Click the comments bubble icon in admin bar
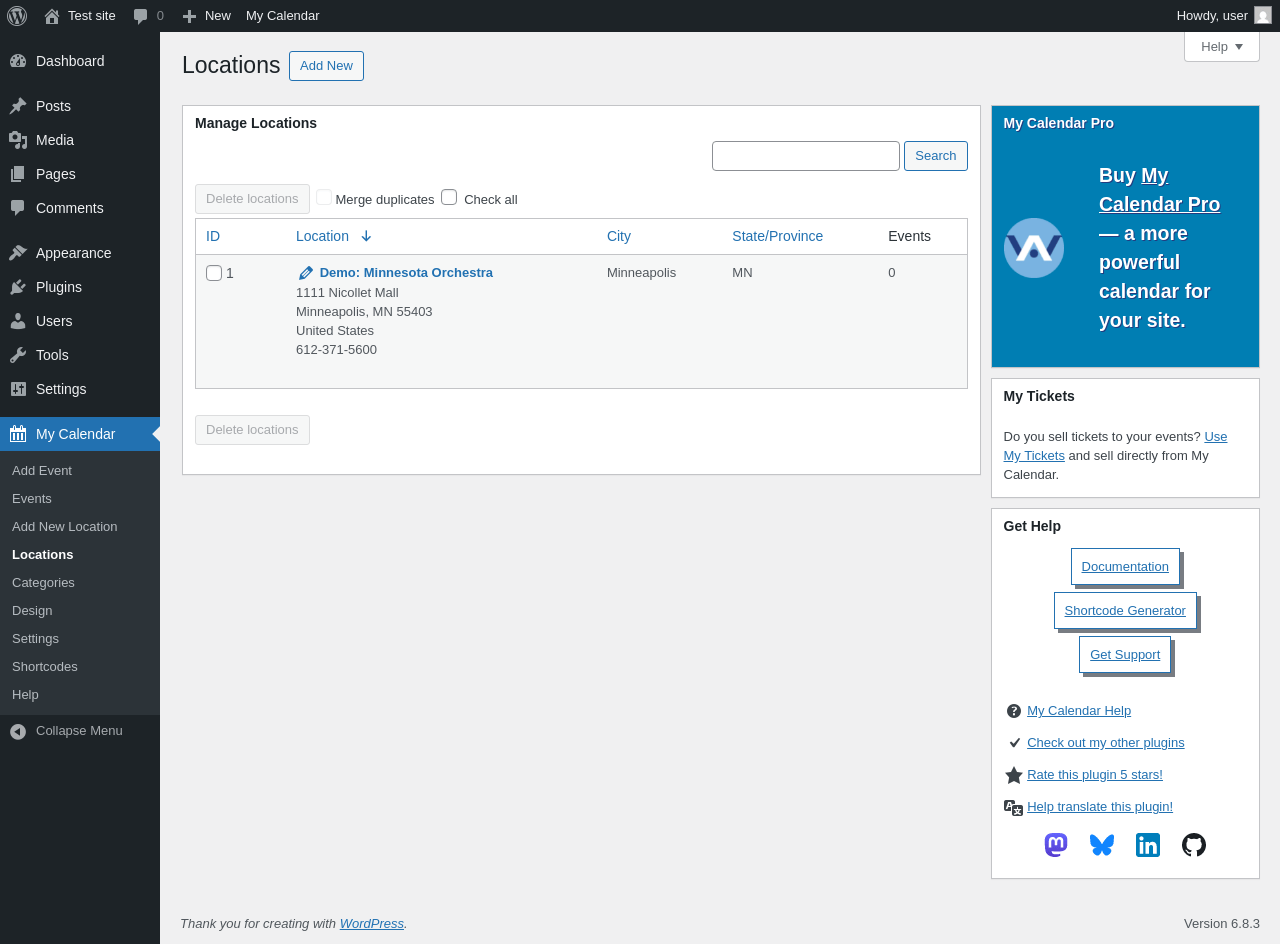Viewport: 1280px width, 944px height. (x=141, y=16)
